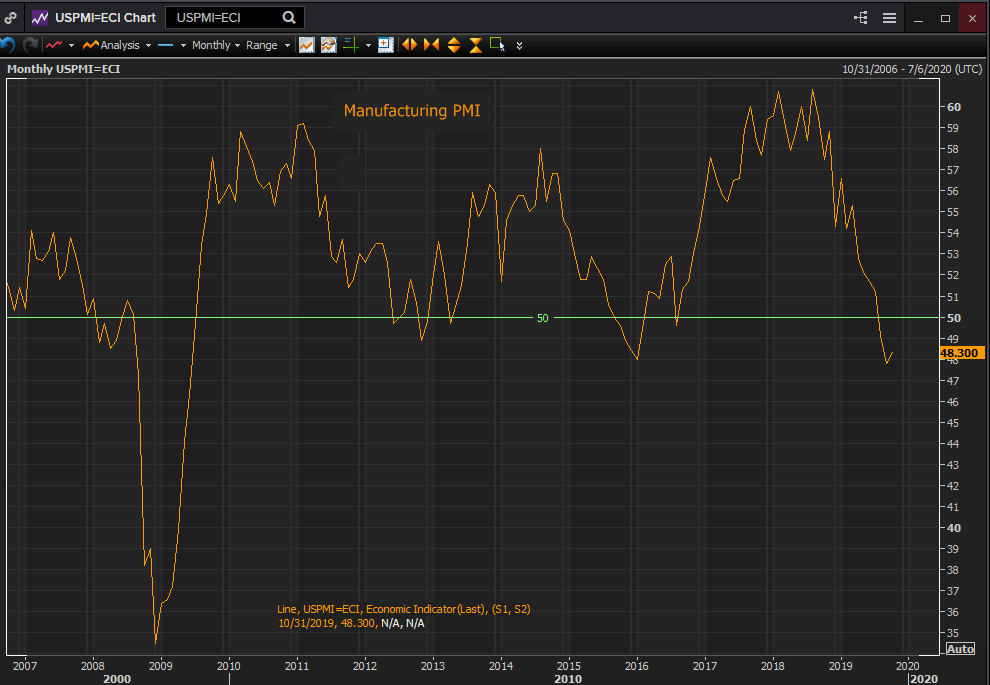Toggle the first chart display icon
Viewport: 990px width, 685px height.
tap(307, 45)
